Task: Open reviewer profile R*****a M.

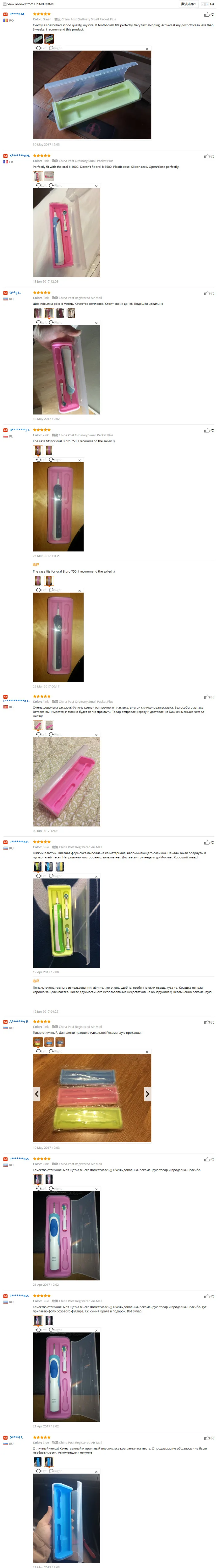Action: point(17,14)
